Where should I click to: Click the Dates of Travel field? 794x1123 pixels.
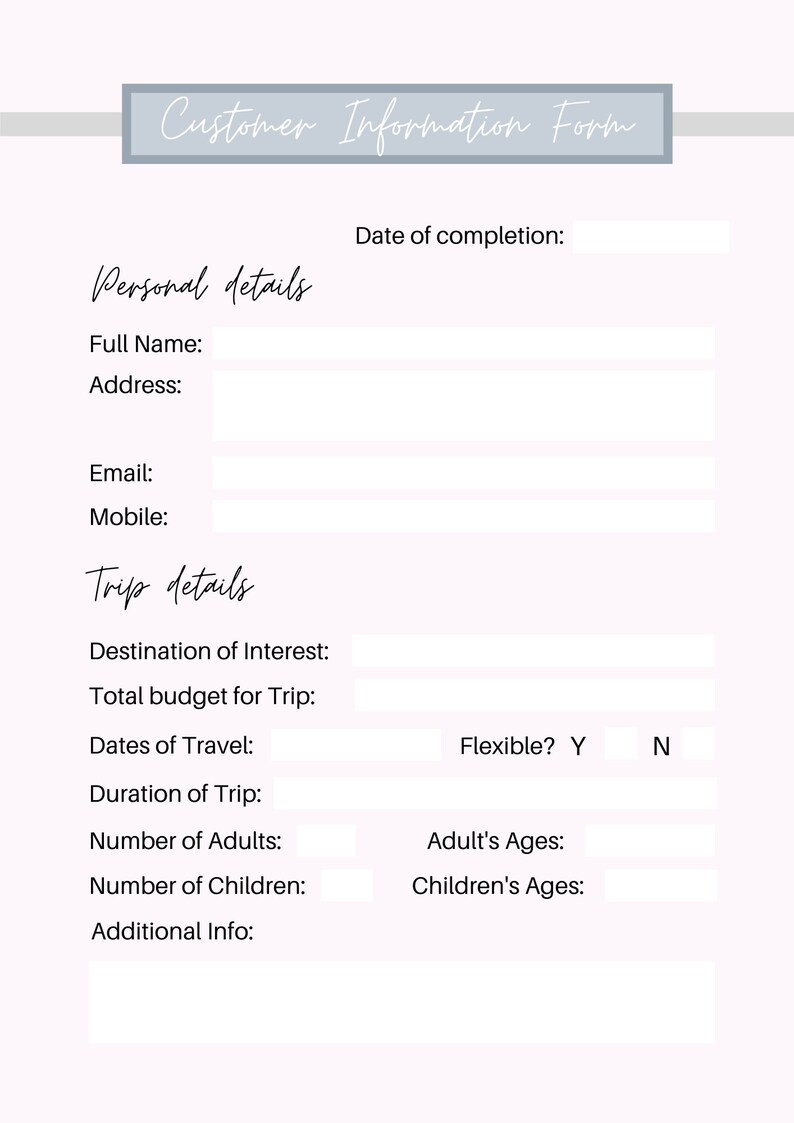pyautogui.click(x=356, y=745)
